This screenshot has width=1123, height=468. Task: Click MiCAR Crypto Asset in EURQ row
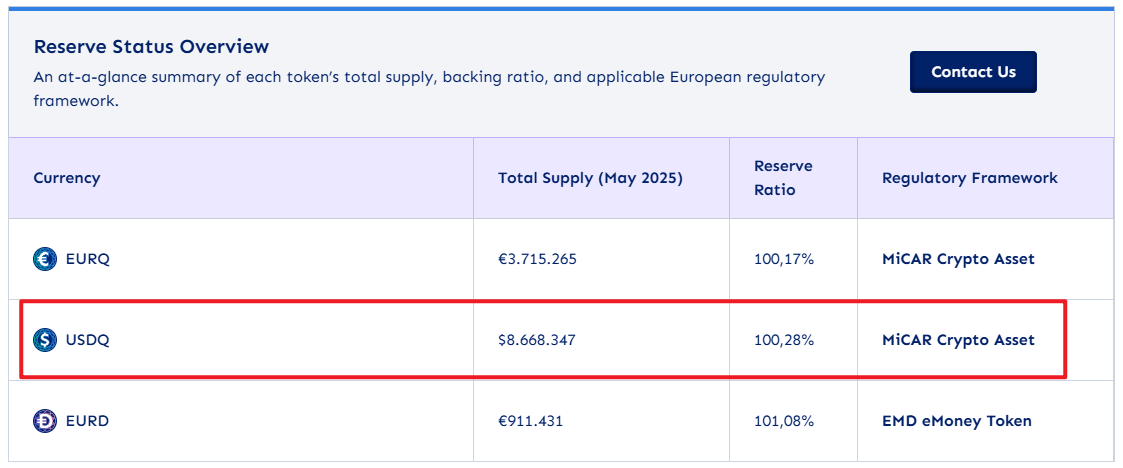958,259
